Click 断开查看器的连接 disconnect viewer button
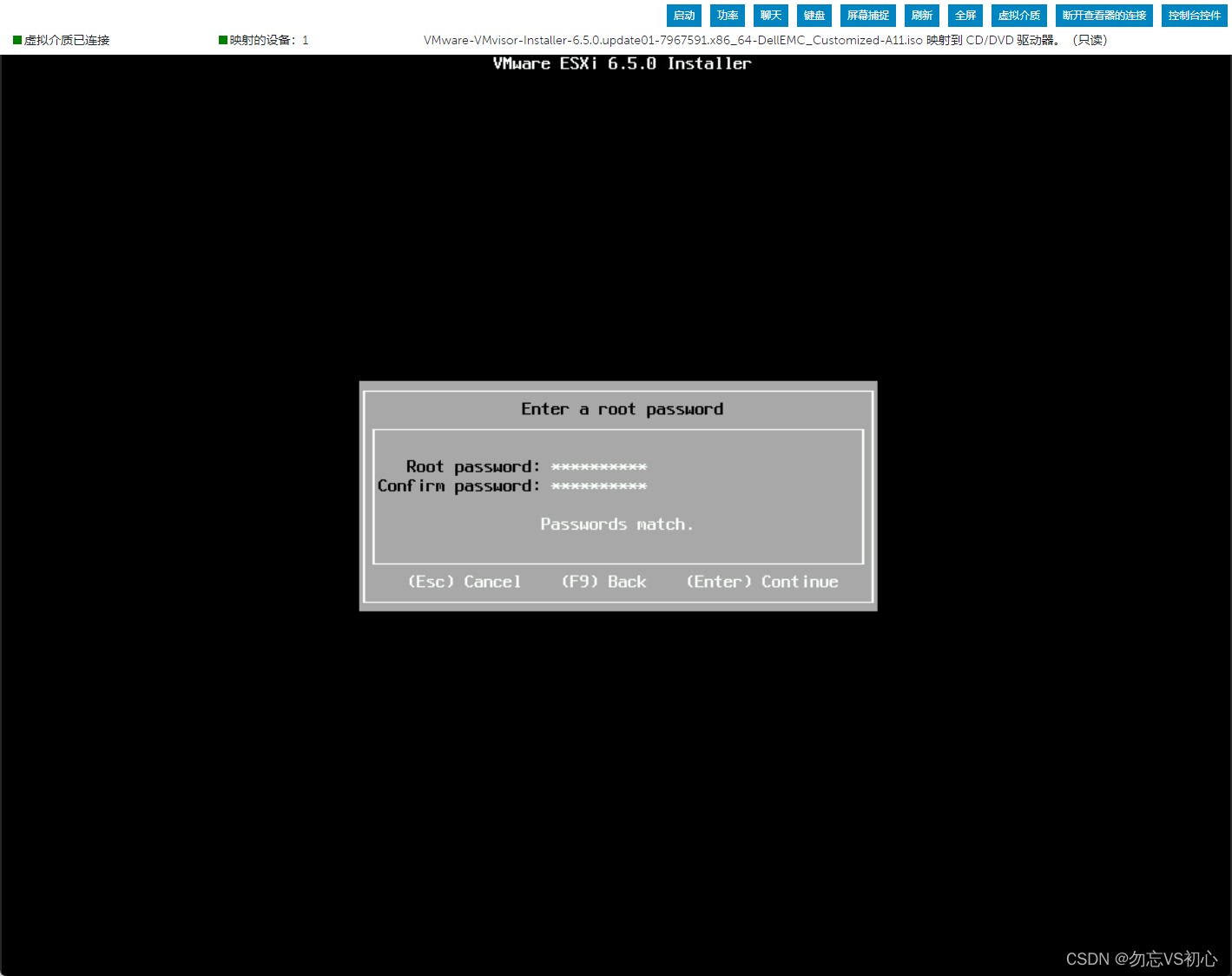The image size is (1232, 976). click(x=1104, y=16)
